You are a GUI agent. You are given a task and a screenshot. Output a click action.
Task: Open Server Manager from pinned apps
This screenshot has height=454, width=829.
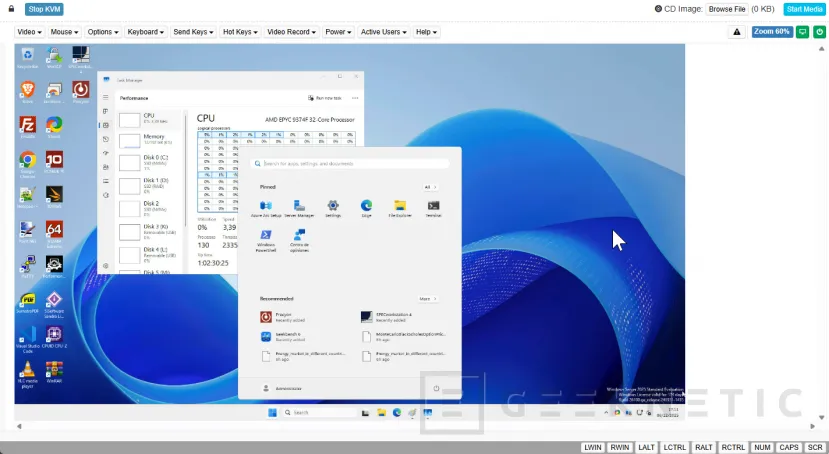(299, 206)
